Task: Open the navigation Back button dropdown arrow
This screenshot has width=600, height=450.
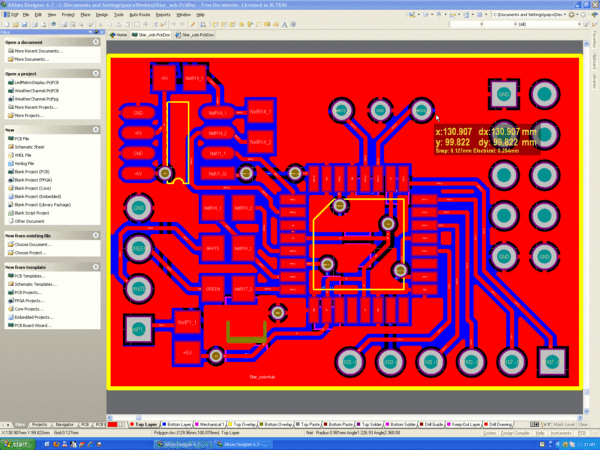Action: (577, 15)
